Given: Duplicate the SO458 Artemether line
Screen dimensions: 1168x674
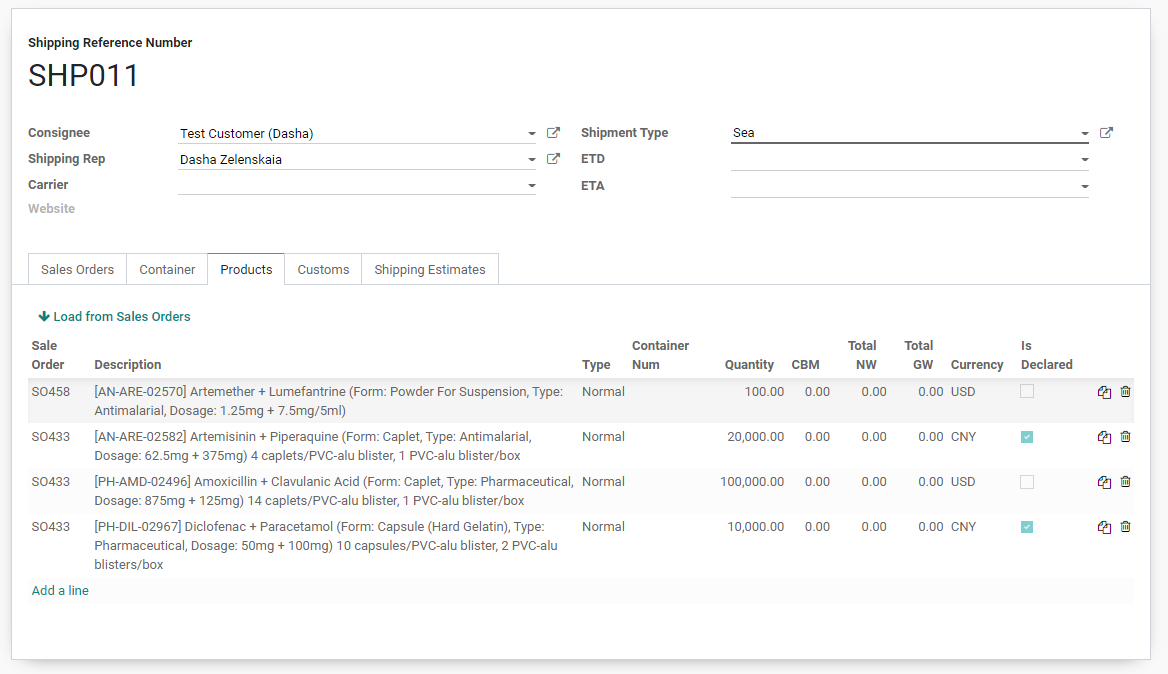Looking at the screenshot, I should pos(1104,392).
